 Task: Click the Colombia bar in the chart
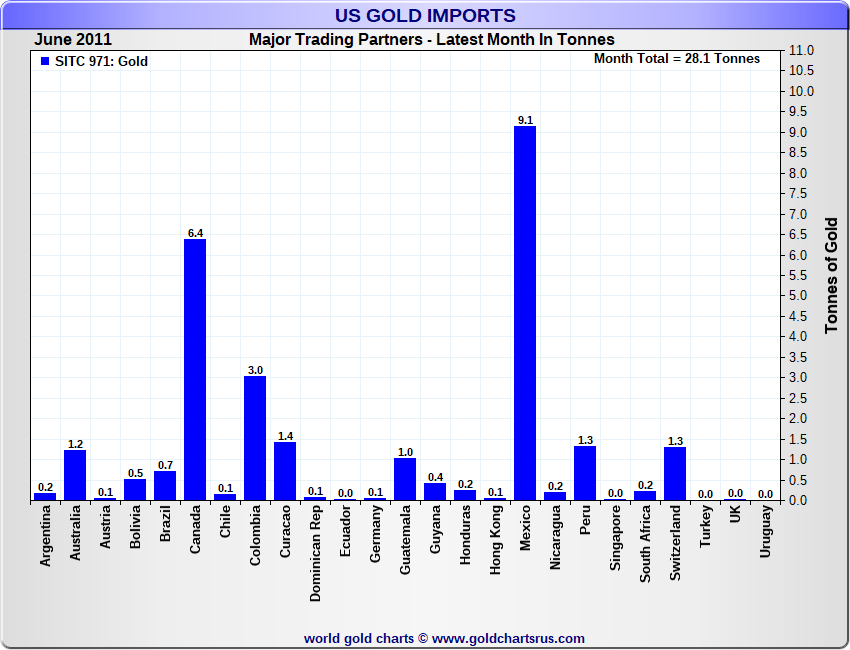coord(255,438)
